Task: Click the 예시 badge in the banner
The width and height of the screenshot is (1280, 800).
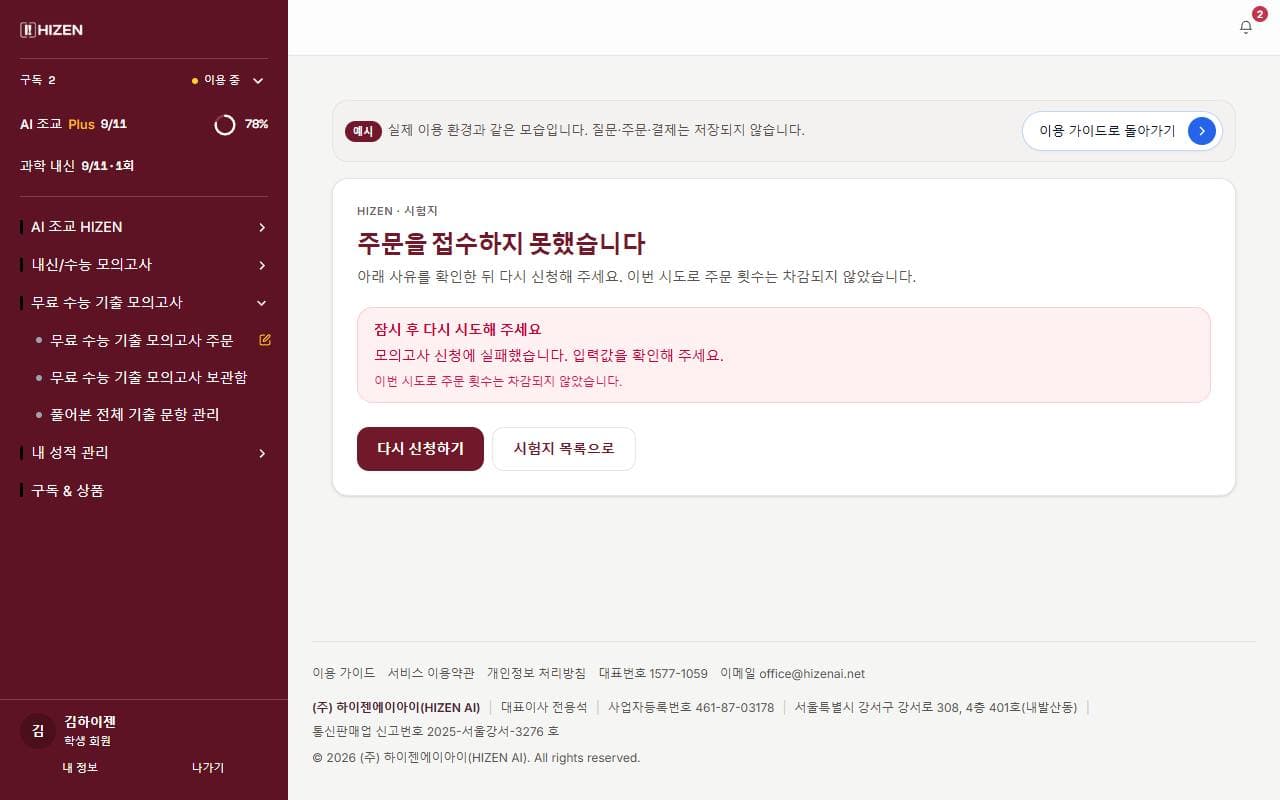Action: click(x=363, y=131)
